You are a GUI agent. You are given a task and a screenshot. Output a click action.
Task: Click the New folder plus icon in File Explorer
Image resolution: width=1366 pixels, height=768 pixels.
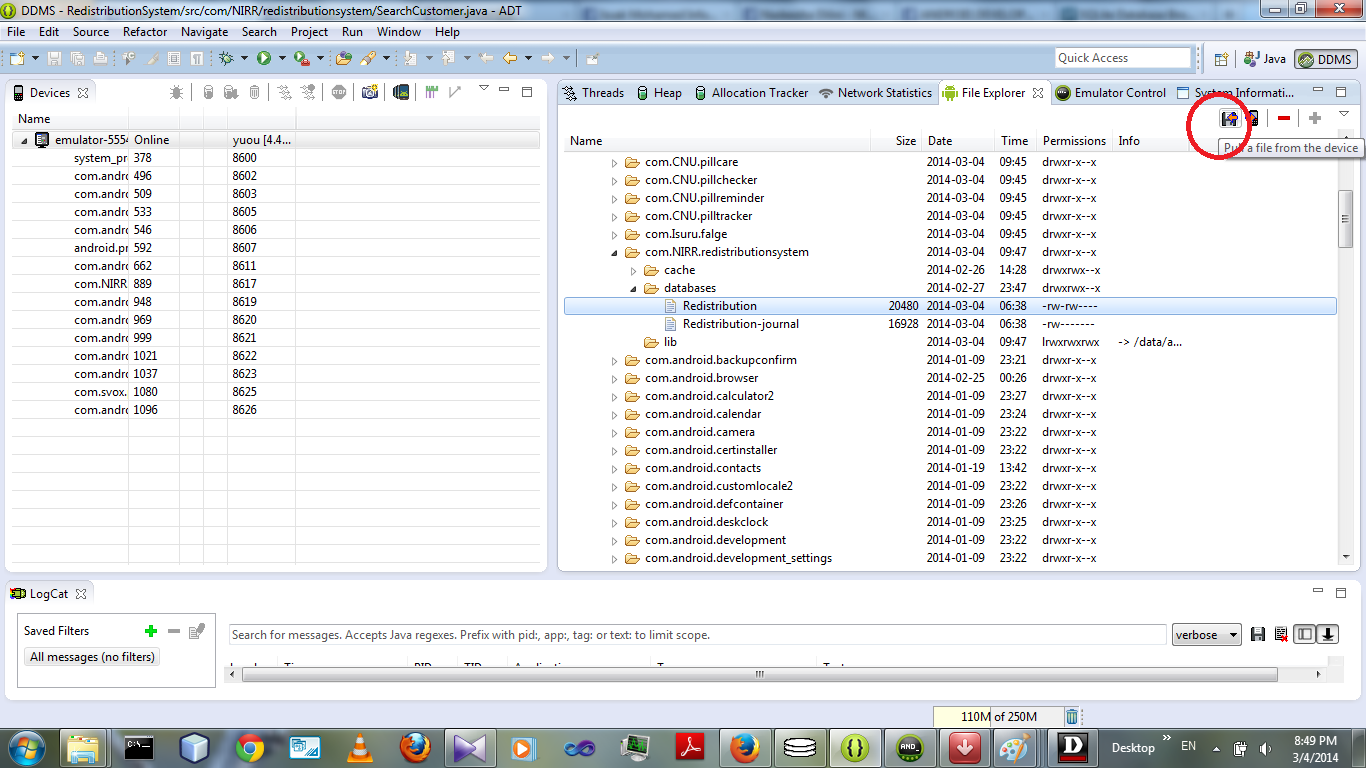[1315, 118]
